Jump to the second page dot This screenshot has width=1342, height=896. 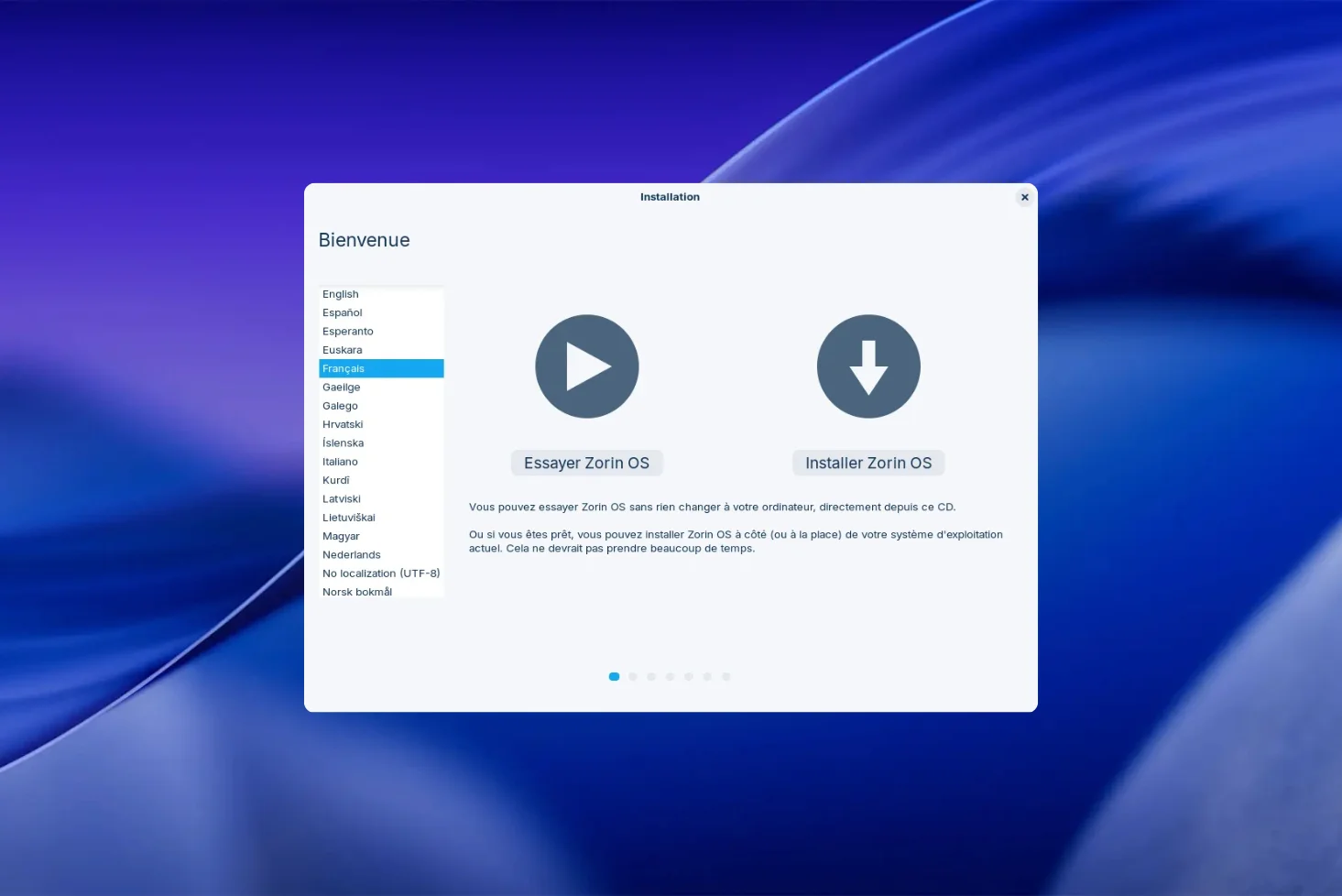coord(633,676)
